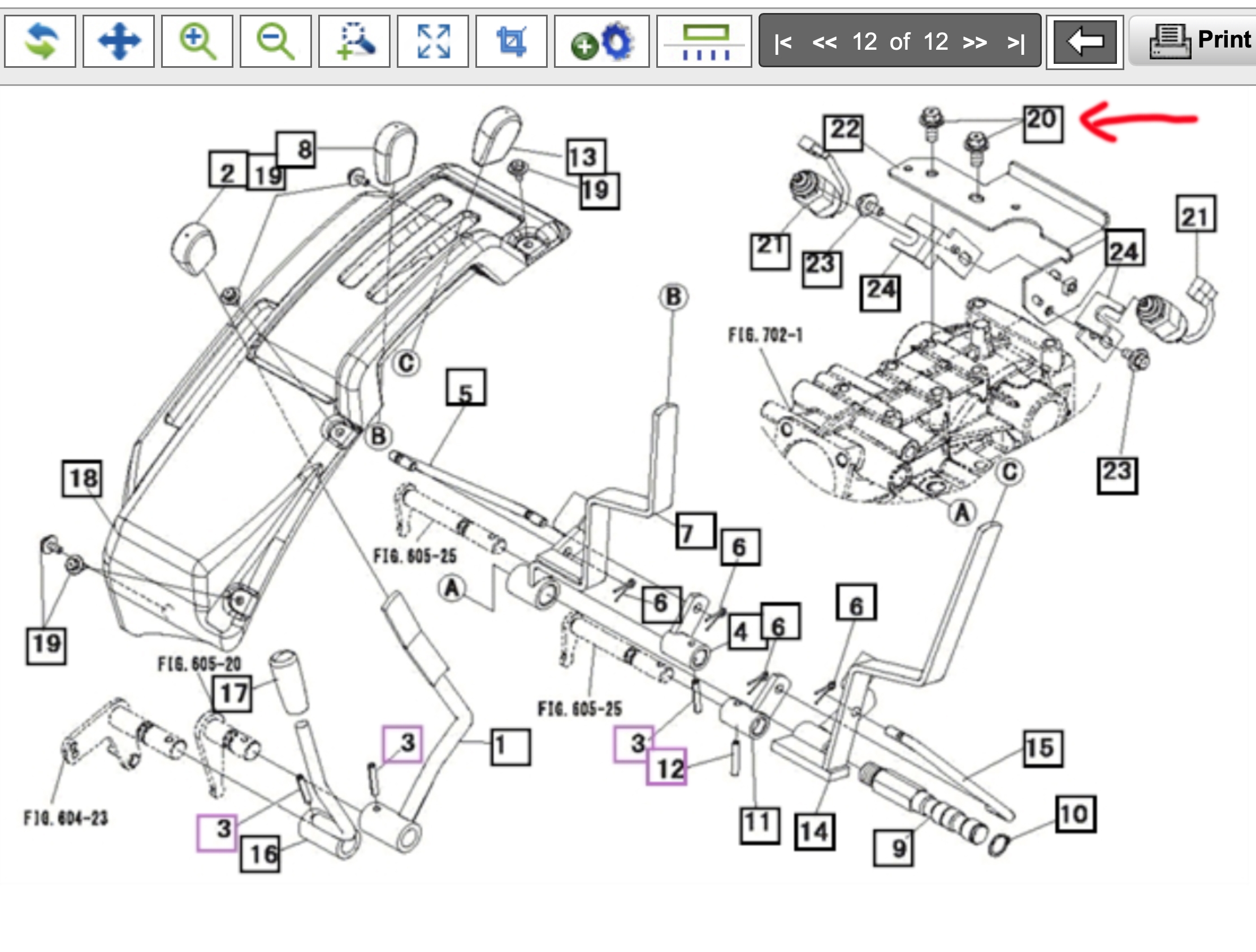1256x952 pixels.
Task: Click the refresh/reset view icon
Action: tap(40, 41)
